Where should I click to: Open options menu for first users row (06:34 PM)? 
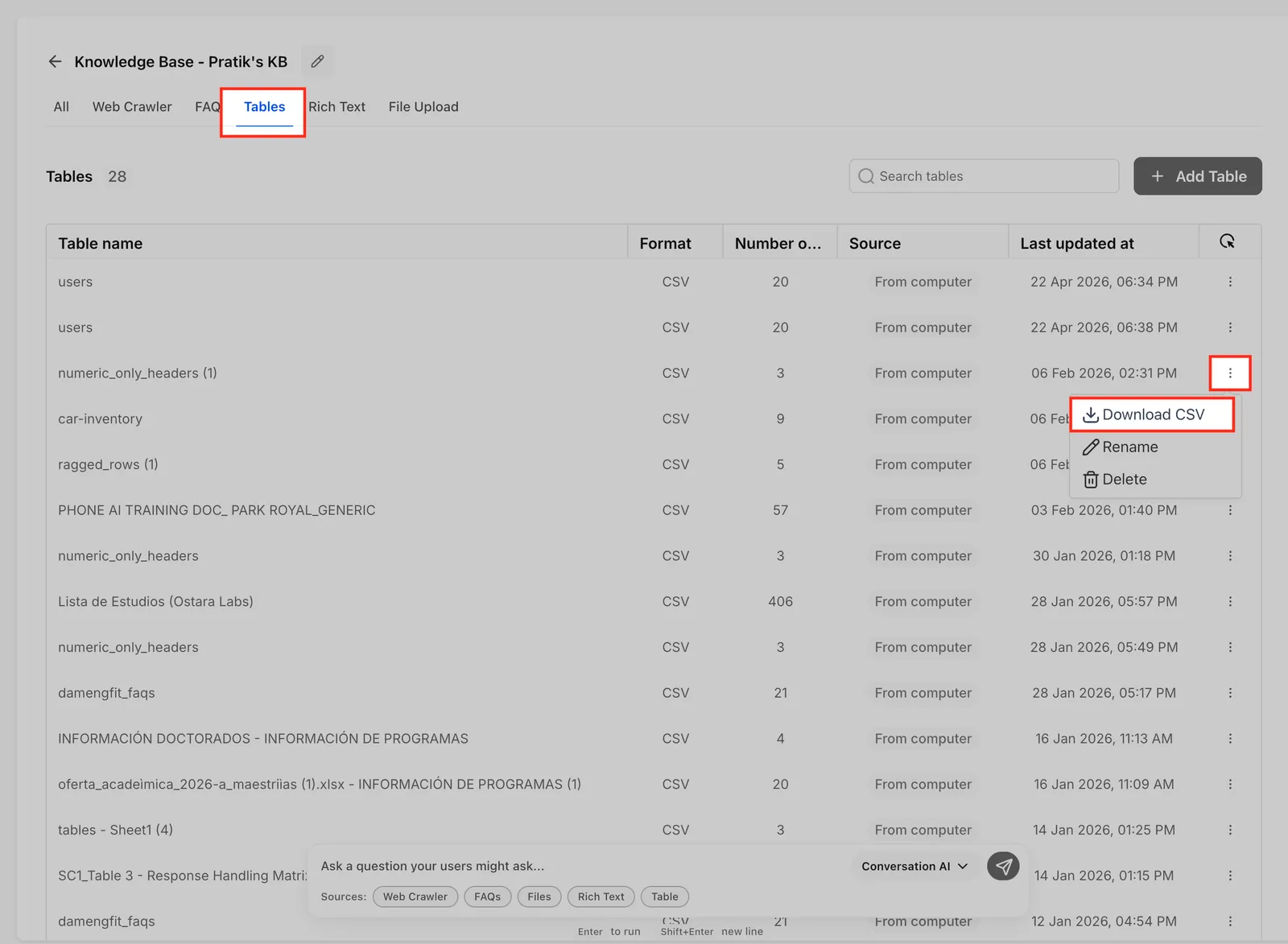1230,282
